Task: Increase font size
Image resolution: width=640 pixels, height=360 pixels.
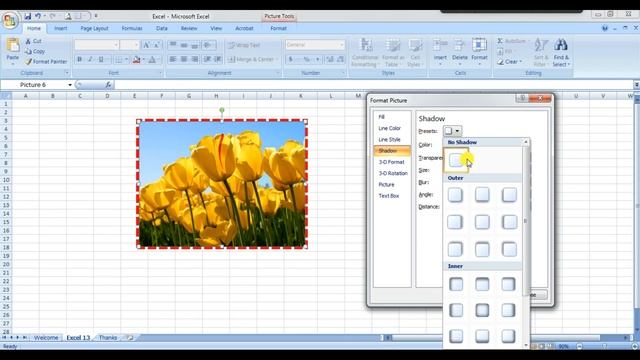Action: [146, 45]
